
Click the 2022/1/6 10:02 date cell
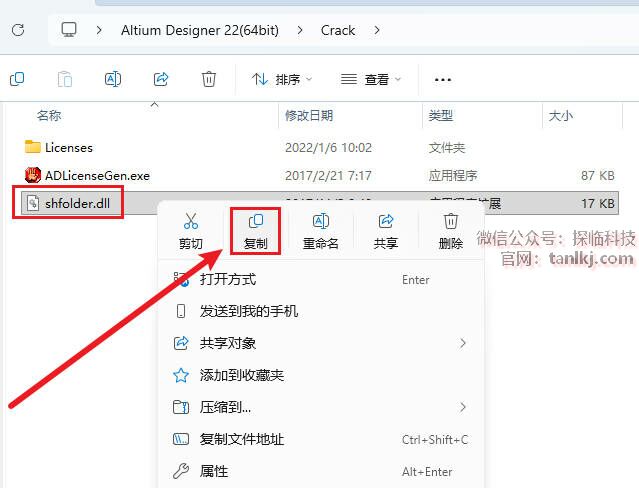coord(328,148)
